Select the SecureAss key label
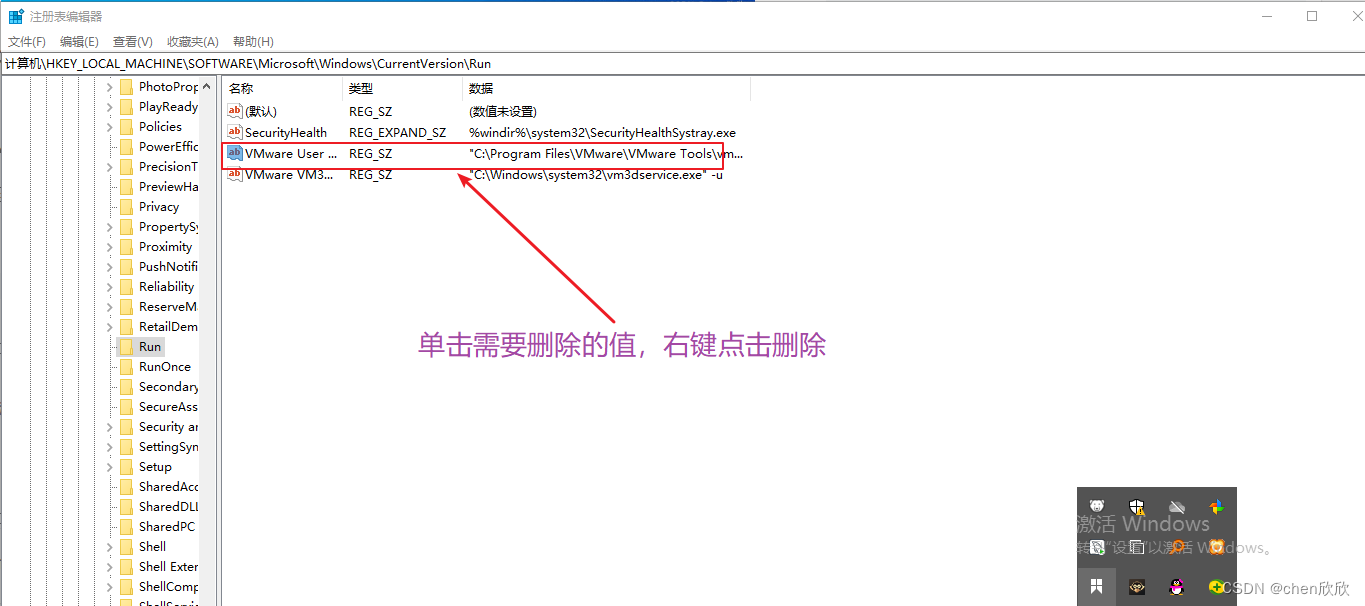Viewport: 1365px width, 606px height. tap(168, 407)
